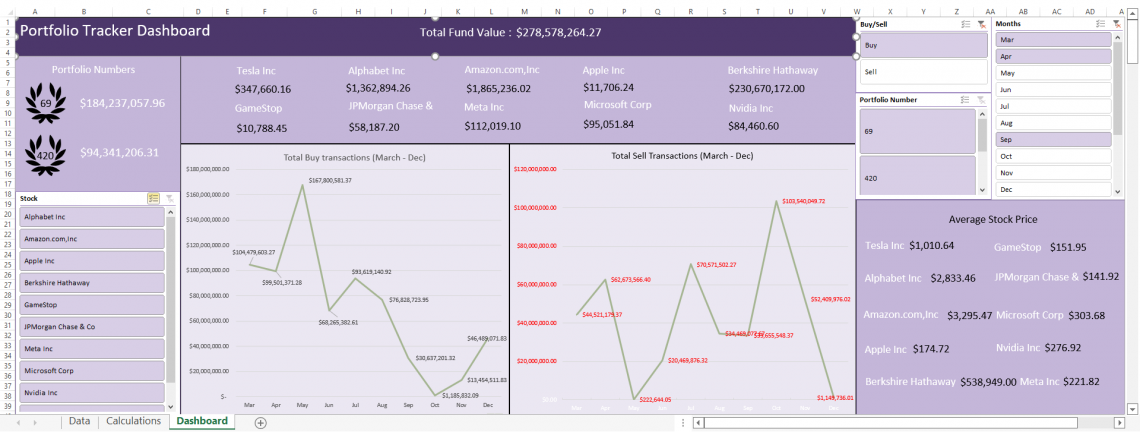
Task: Clear filter on Buy/Sell slicer
Action: pos(982,24)
